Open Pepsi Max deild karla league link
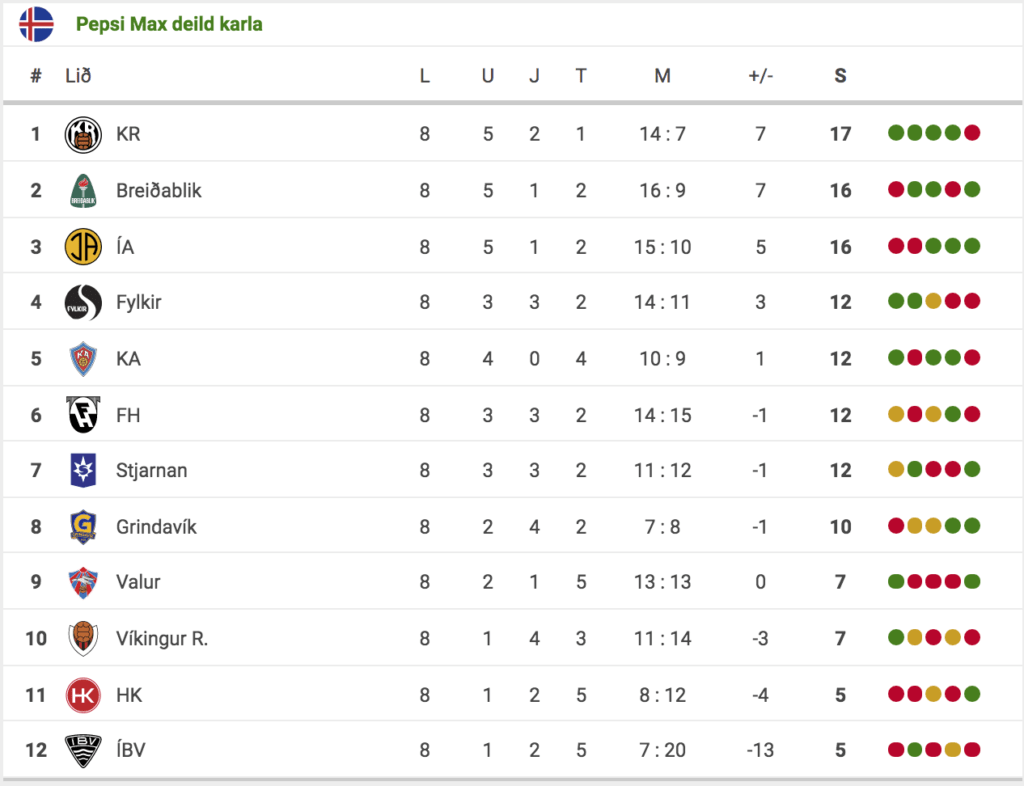 [x=169, y=24]
